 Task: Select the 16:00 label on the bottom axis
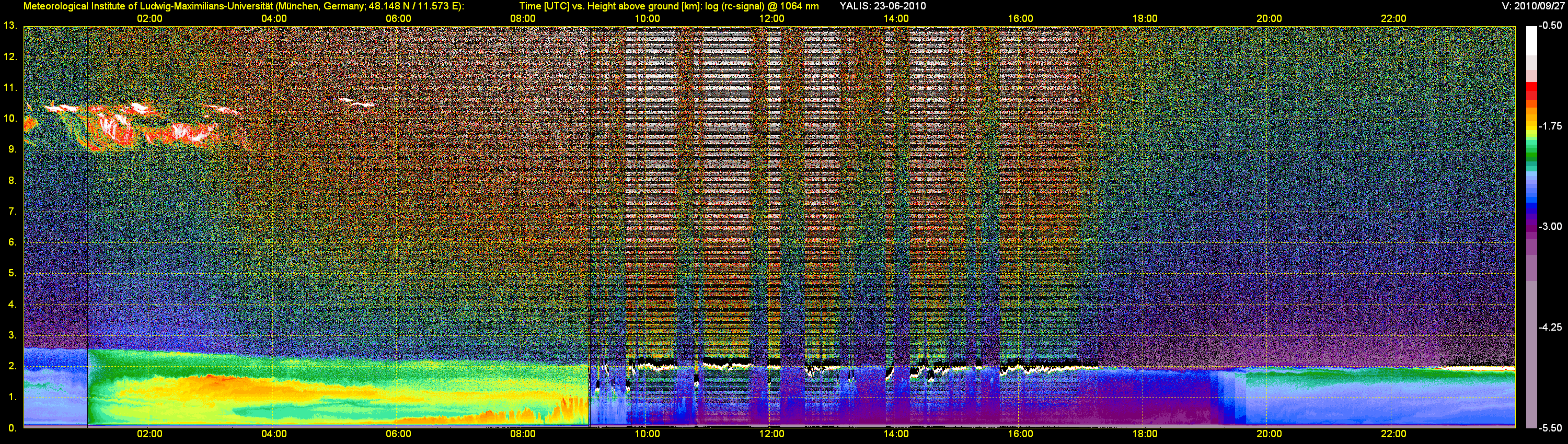[1020, 434]
